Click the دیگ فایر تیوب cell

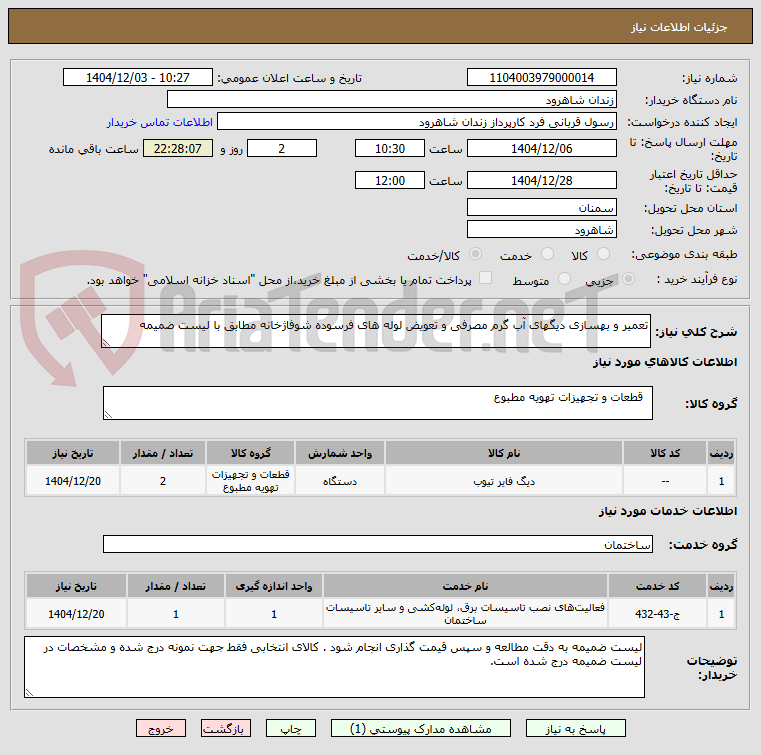[504, 481]
